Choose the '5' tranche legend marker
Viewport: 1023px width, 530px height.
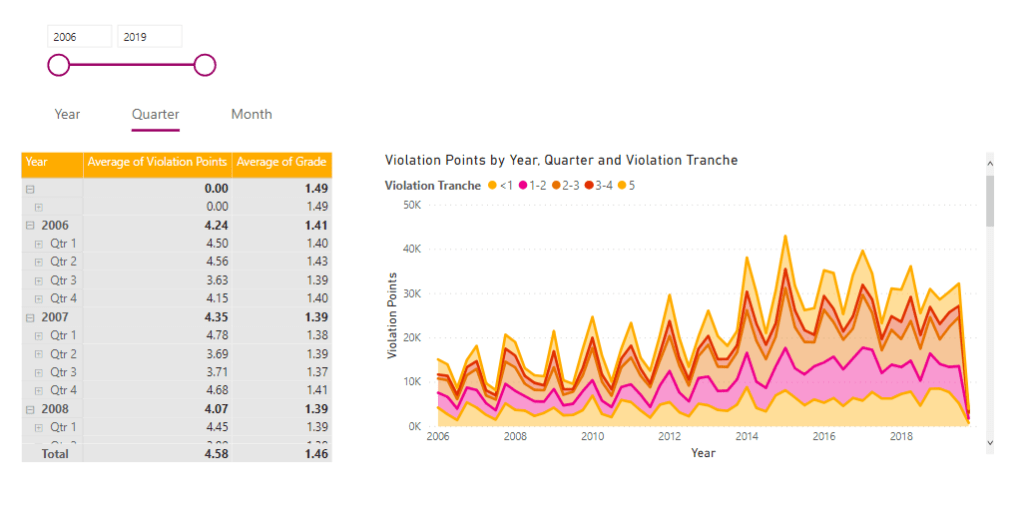pos(623,186)
